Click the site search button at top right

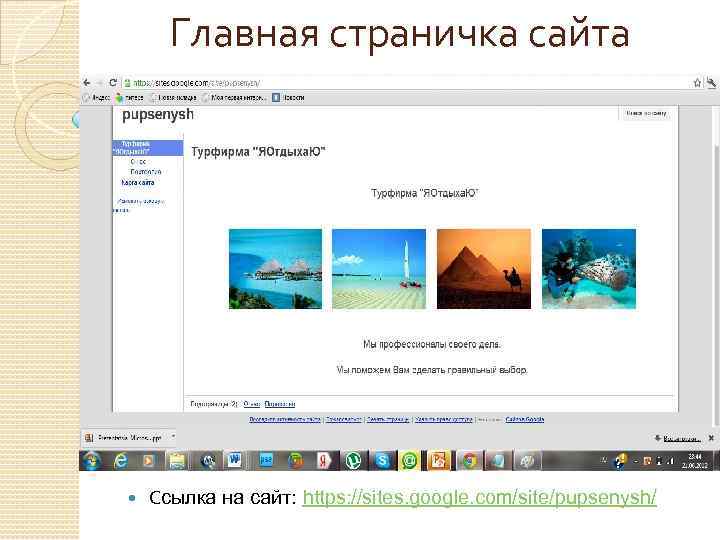point(646,113)
